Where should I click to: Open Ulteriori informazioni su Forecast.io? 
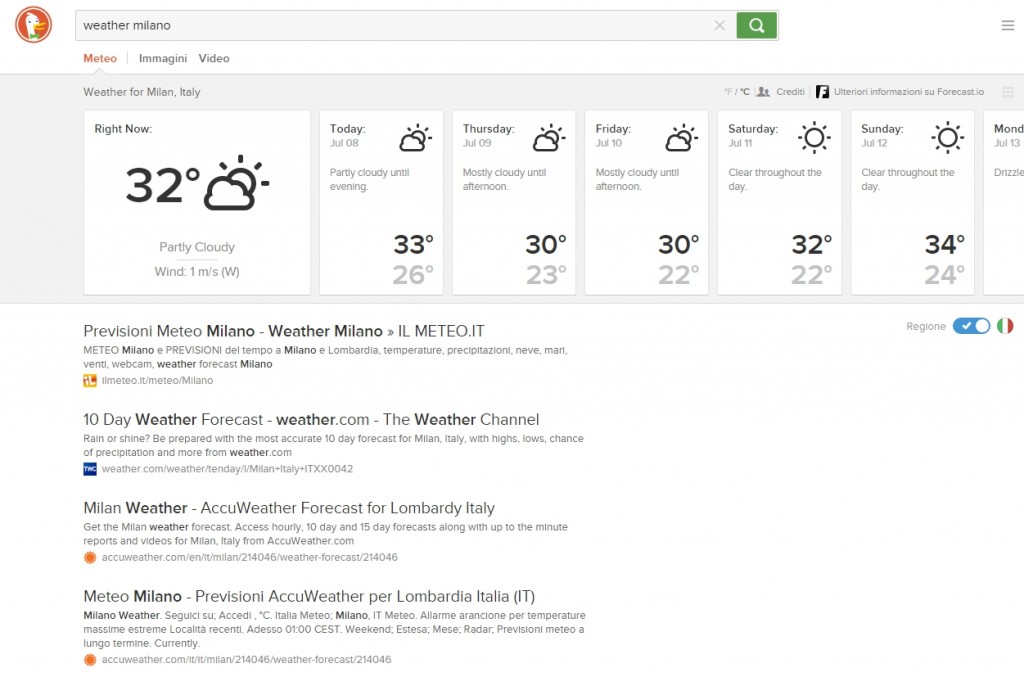[x=908, y=92]
